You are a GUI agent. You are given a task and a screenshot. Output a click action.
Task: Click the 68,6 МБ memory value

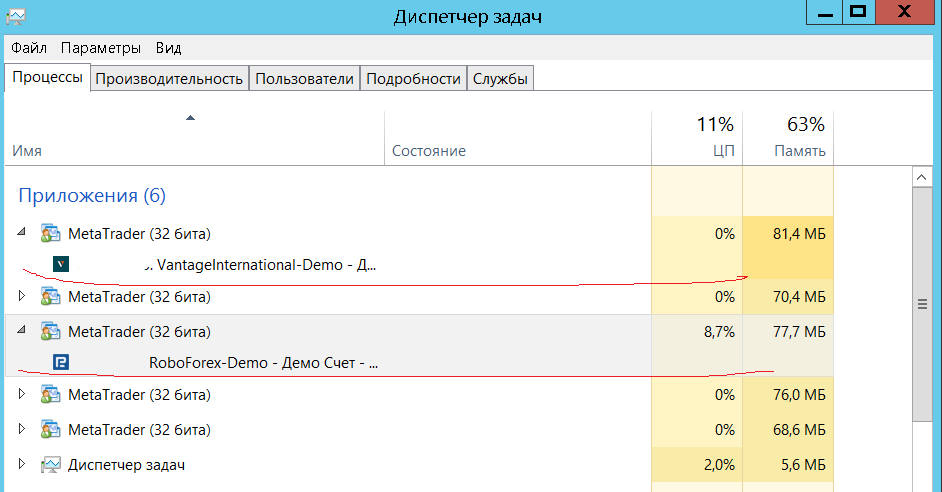coord(799,430)
